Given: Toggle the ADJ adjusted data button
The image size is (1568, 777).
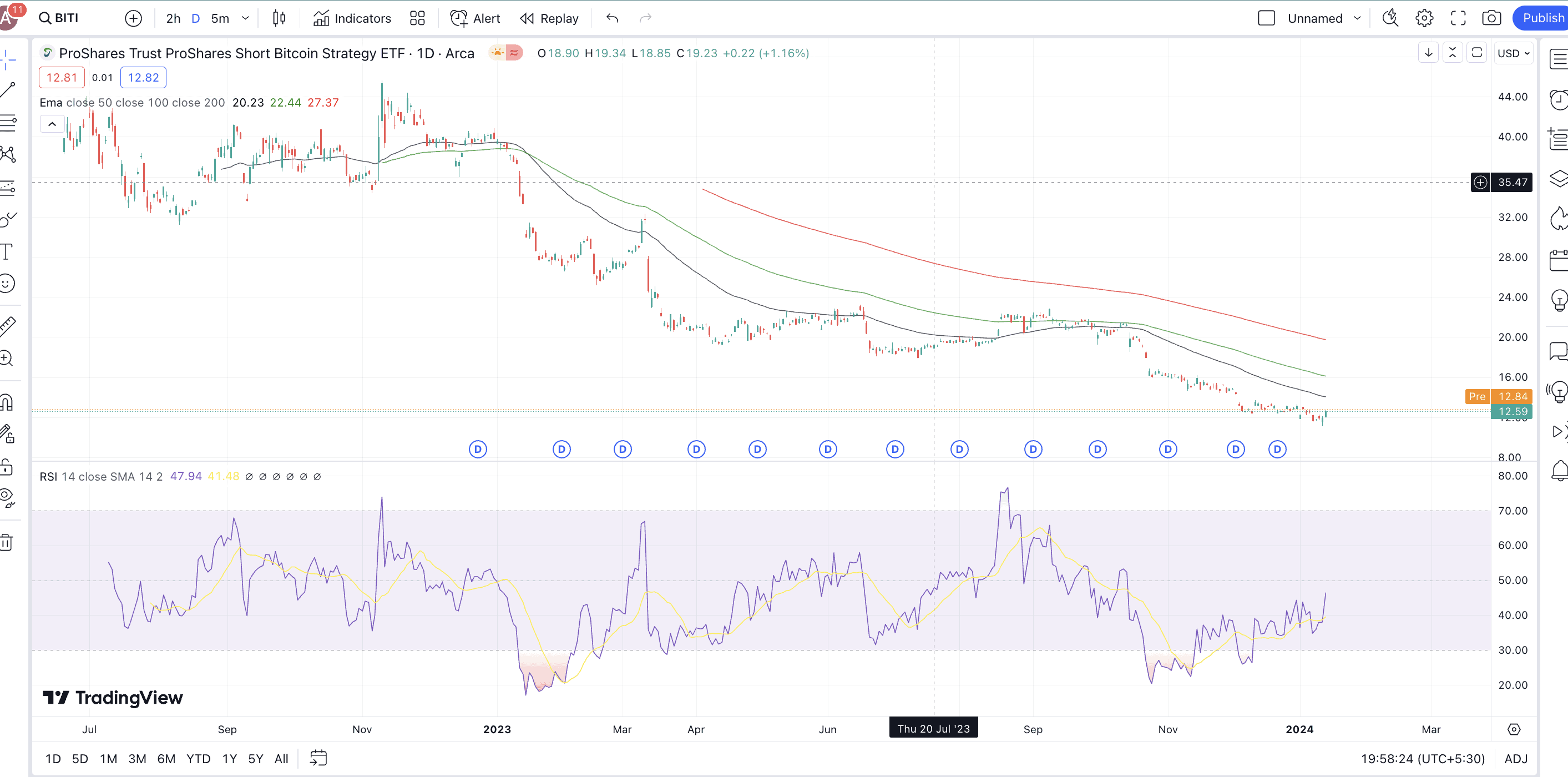Looking at the screenshot, I should pyautogui.click(x=1516, y=758).
